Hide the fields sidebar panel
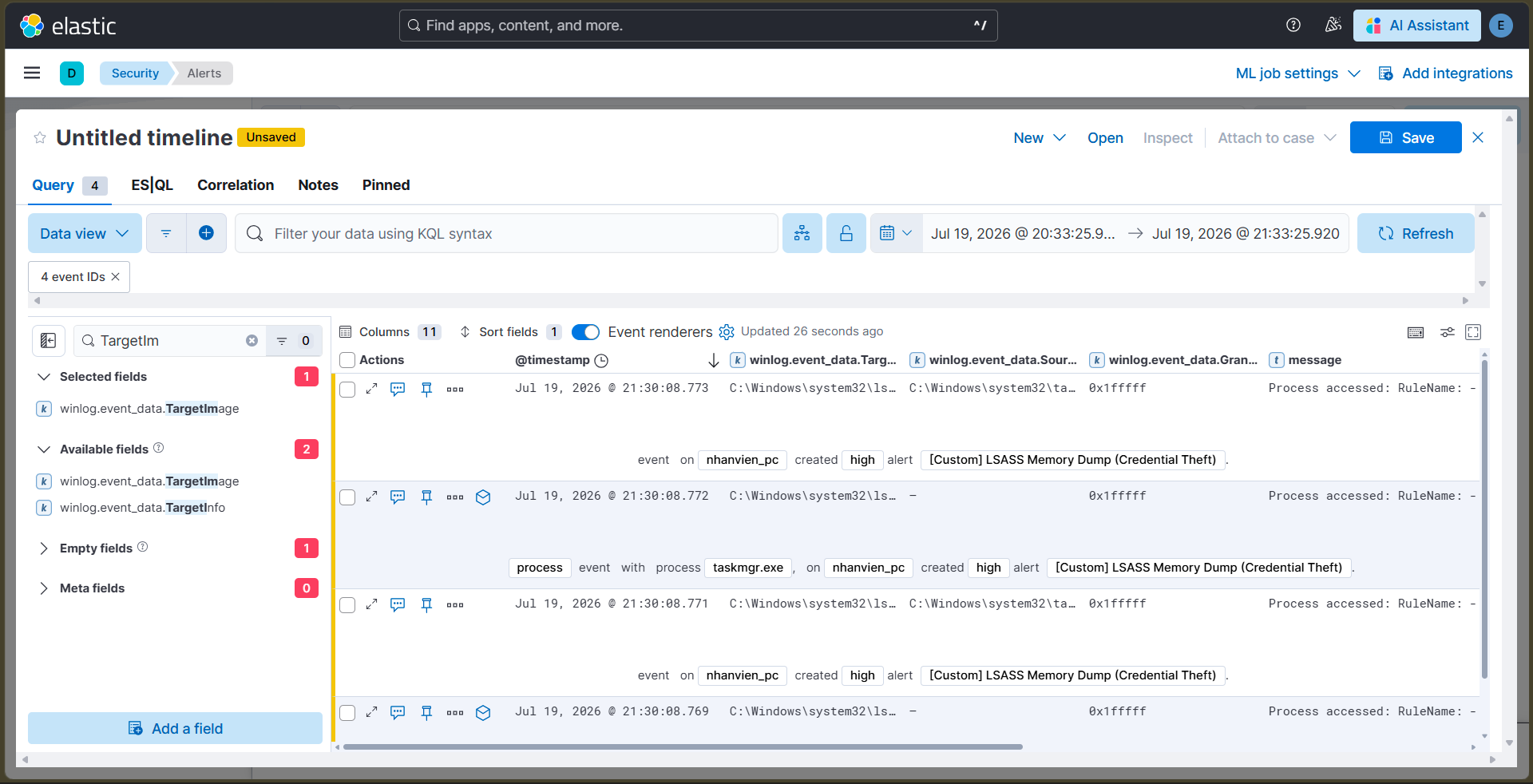Image resolution: width=1533 pixels, height=784 pixels. (x=48, y=341)
